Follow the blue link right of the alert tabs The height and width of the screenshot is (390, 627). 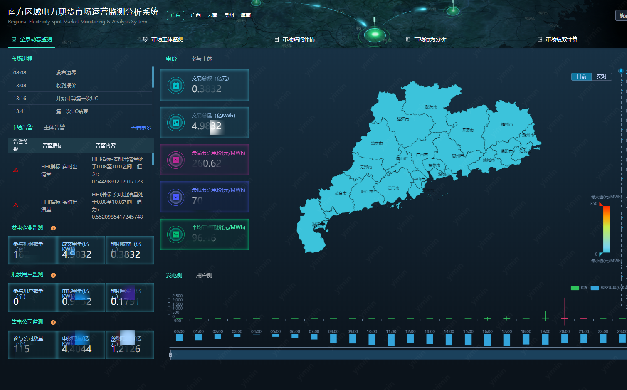[141, 128]
